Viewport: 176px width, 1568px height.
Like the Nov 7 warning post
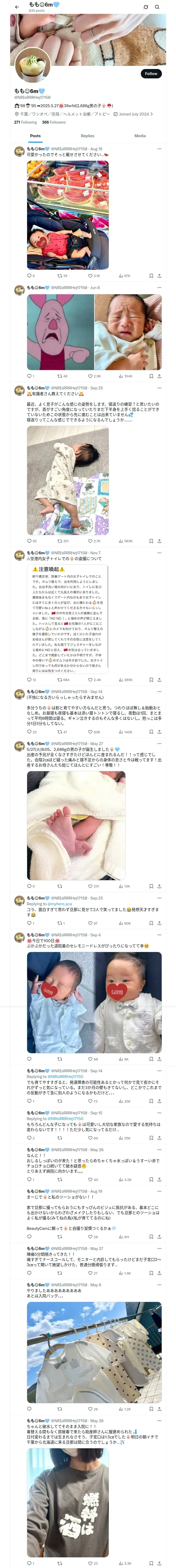(x=94, y=680)
